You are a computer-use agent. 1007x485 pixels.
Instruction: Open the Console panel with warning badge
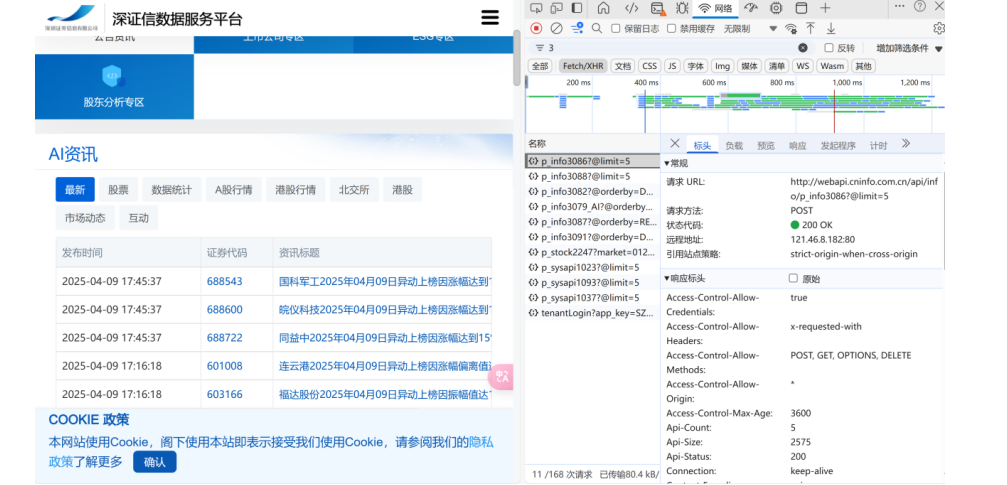click(x=658, y=8)
